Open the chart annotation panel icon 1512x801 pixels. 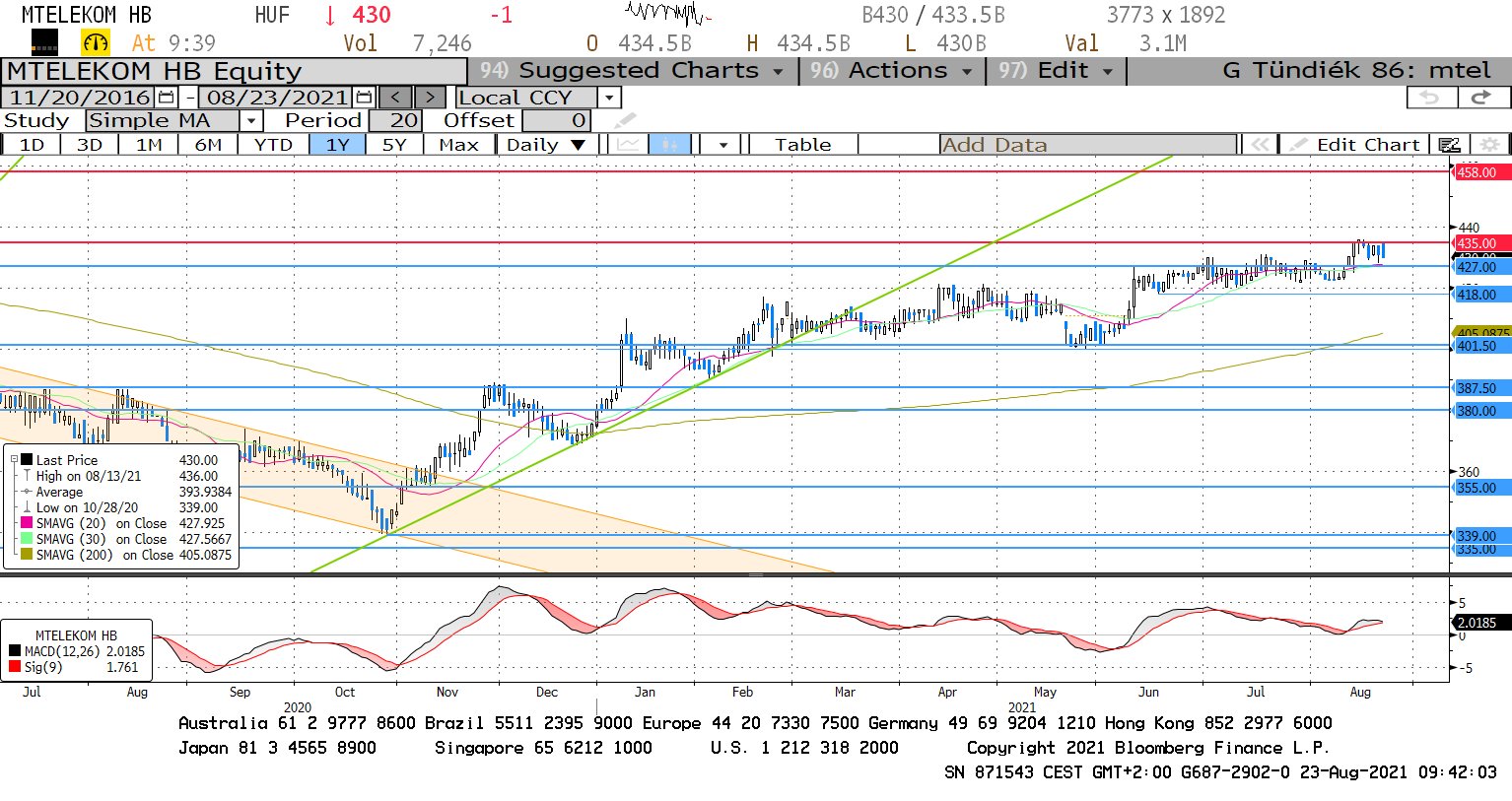pos(1449,145)
